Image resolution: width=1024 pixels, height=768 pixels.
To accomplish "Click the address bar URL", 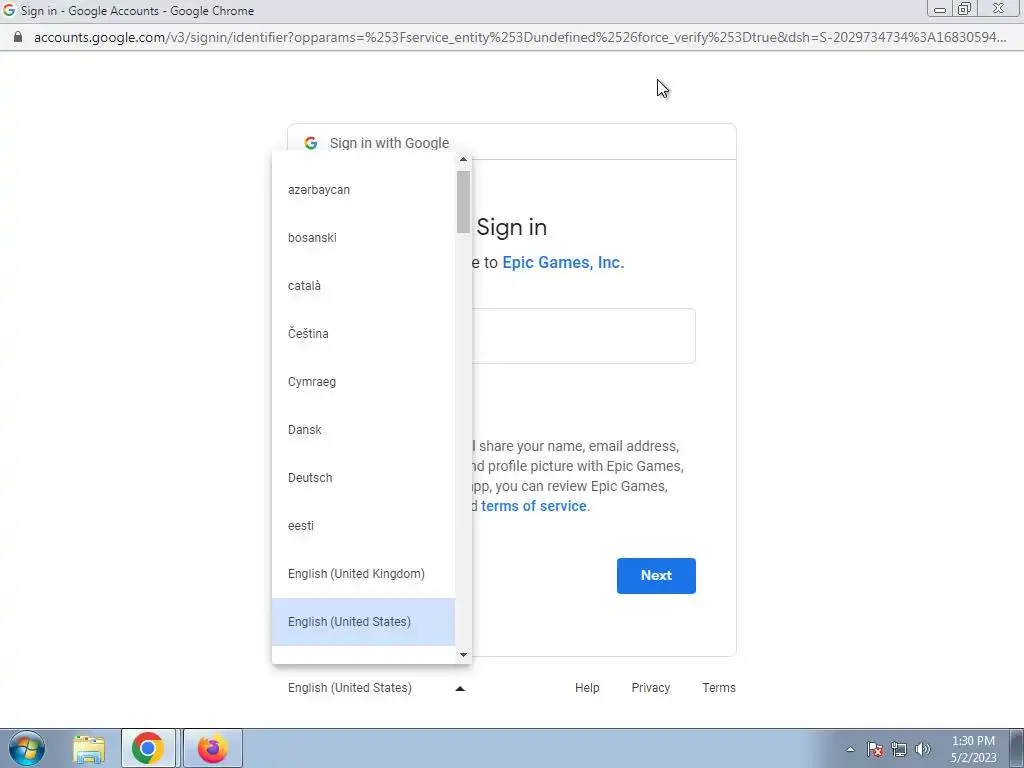I will click(x=520, y=37).
